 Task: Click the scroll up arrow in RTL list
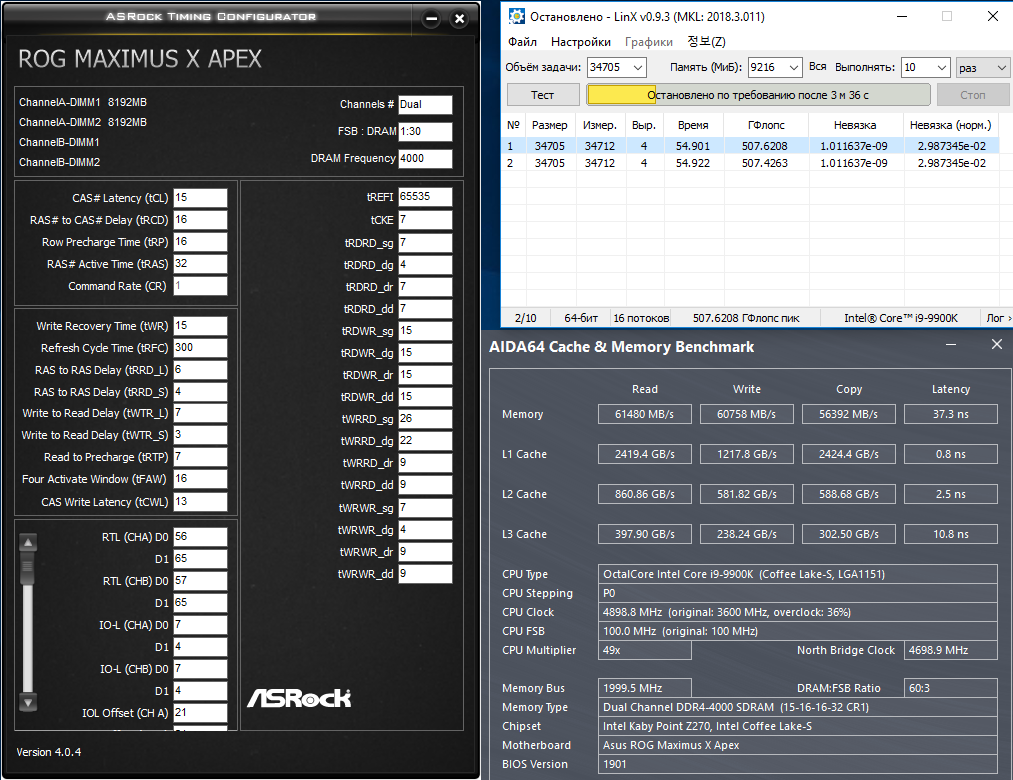click(x=28, y=542)
